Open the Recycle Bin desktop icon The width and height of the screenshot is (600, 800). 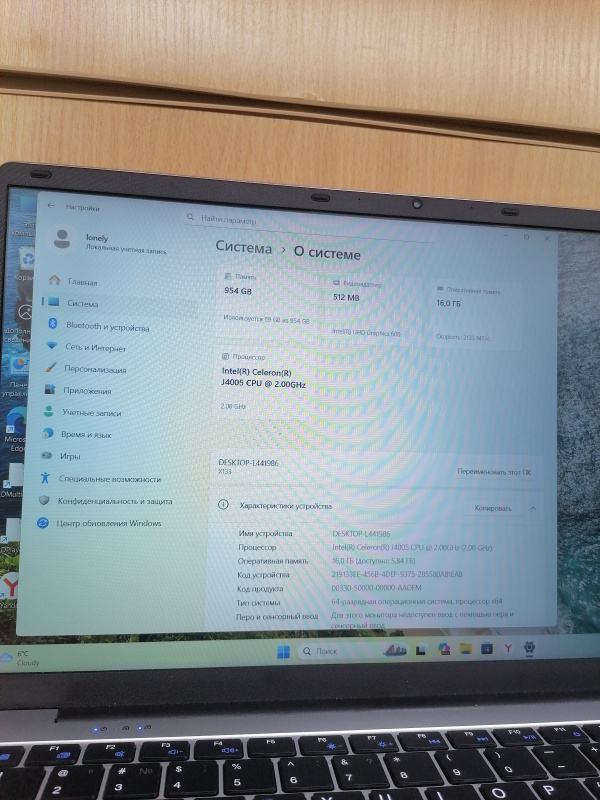pyautogui.click(x=24, y=265)
